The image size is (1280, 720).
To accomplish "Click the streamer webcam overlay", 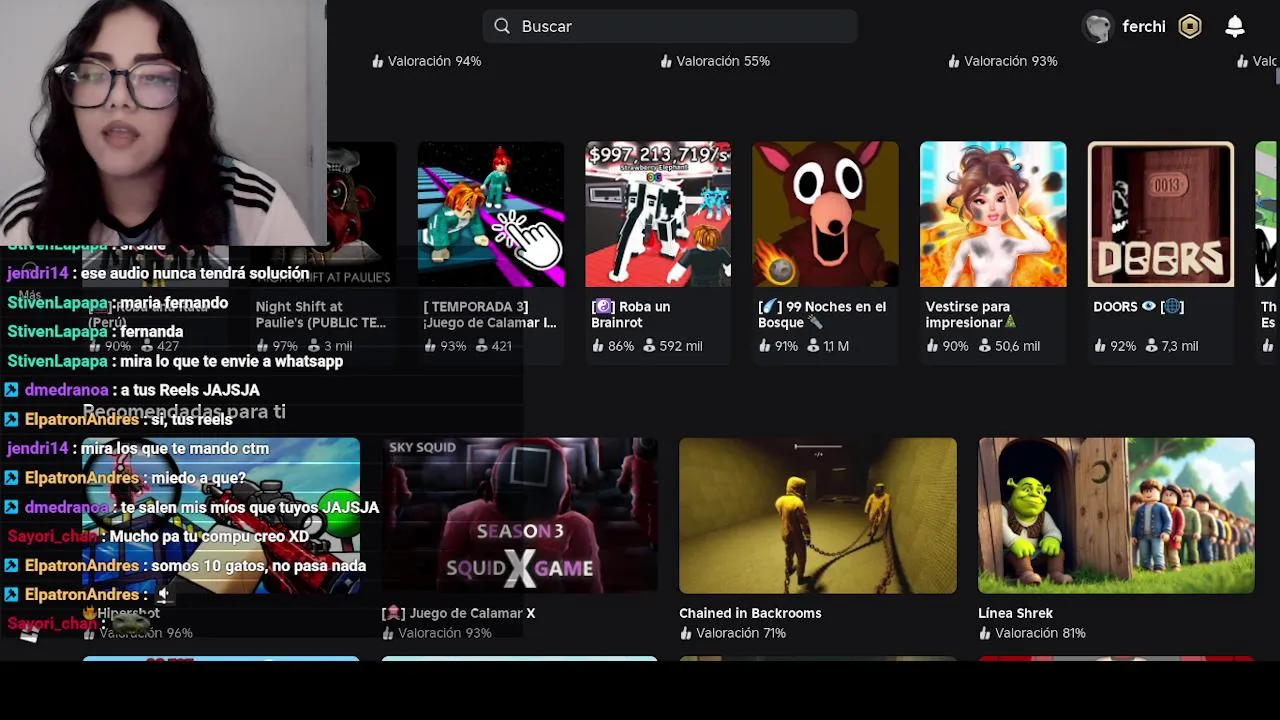I will pos(163,122).
